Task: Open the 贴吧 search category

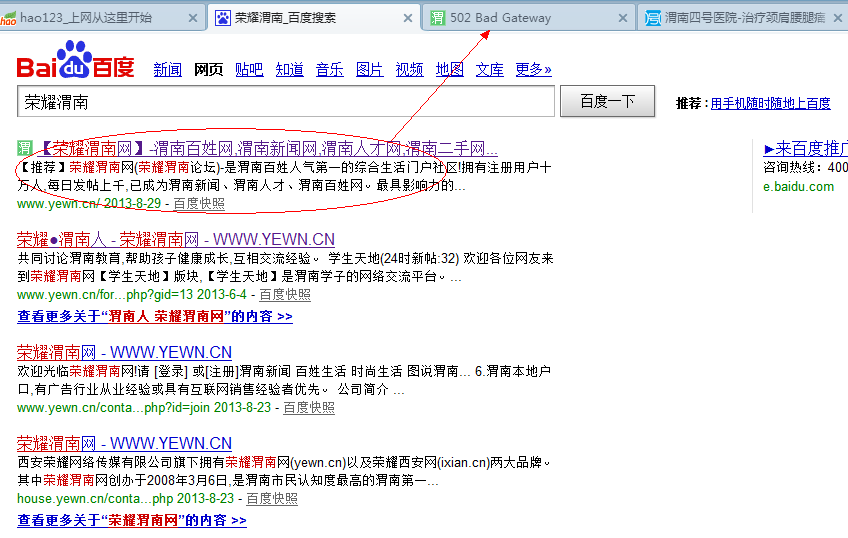Action: [x=249, y=69]
